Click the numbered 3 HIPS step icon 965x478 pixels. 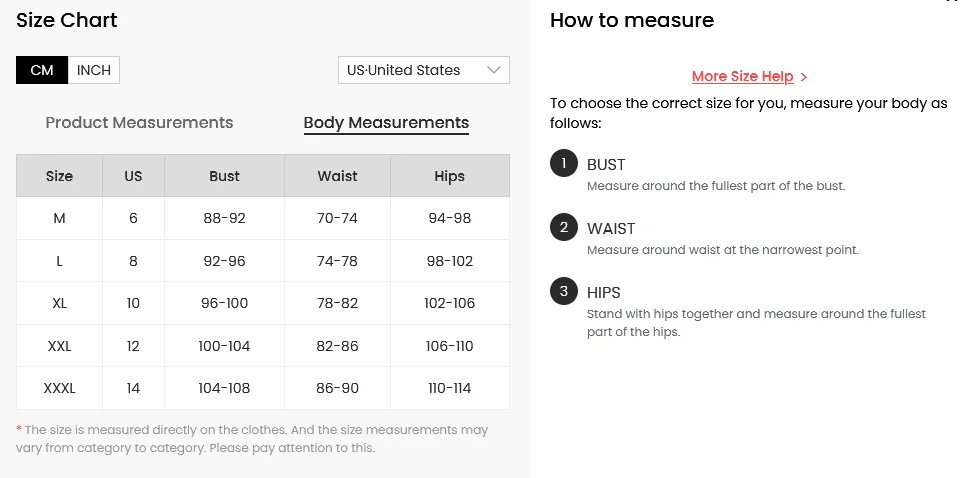point(564,292)
